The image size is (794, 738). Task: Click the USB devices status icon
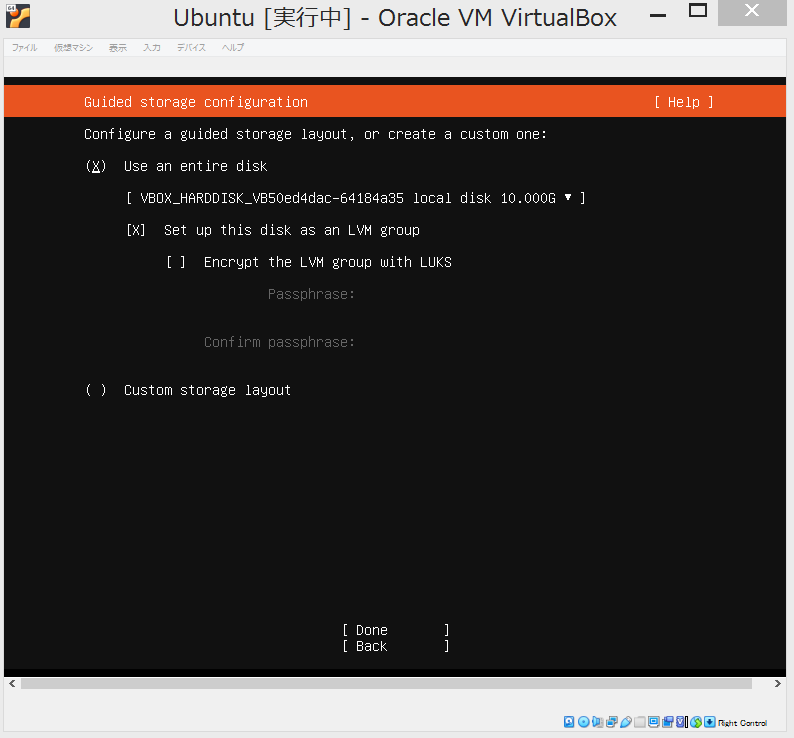(626, 722)
